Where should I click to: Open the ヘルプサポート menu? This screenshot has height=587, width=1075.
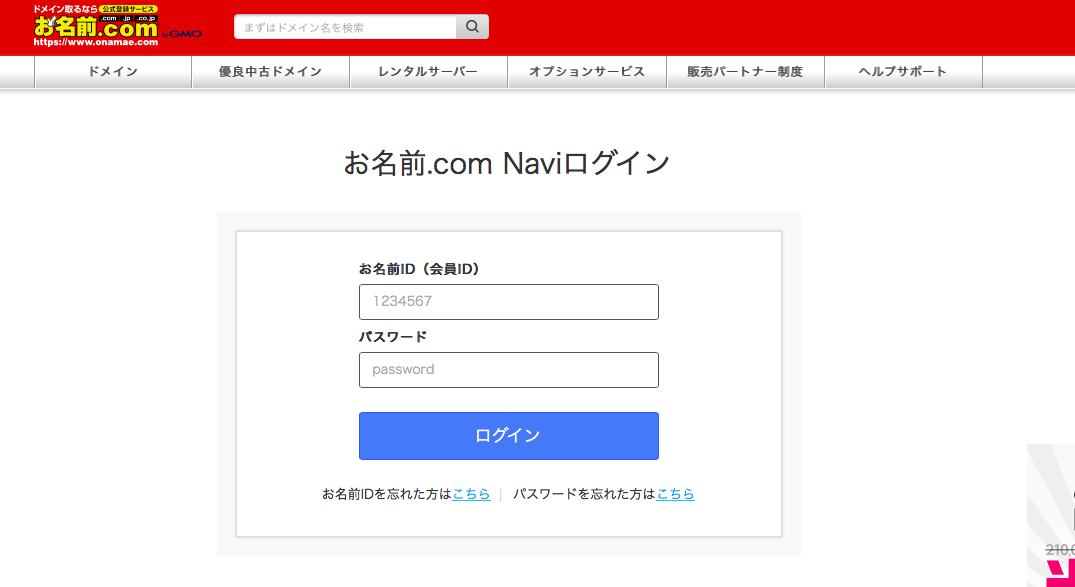pyautogui.click(x=904, y=72)
